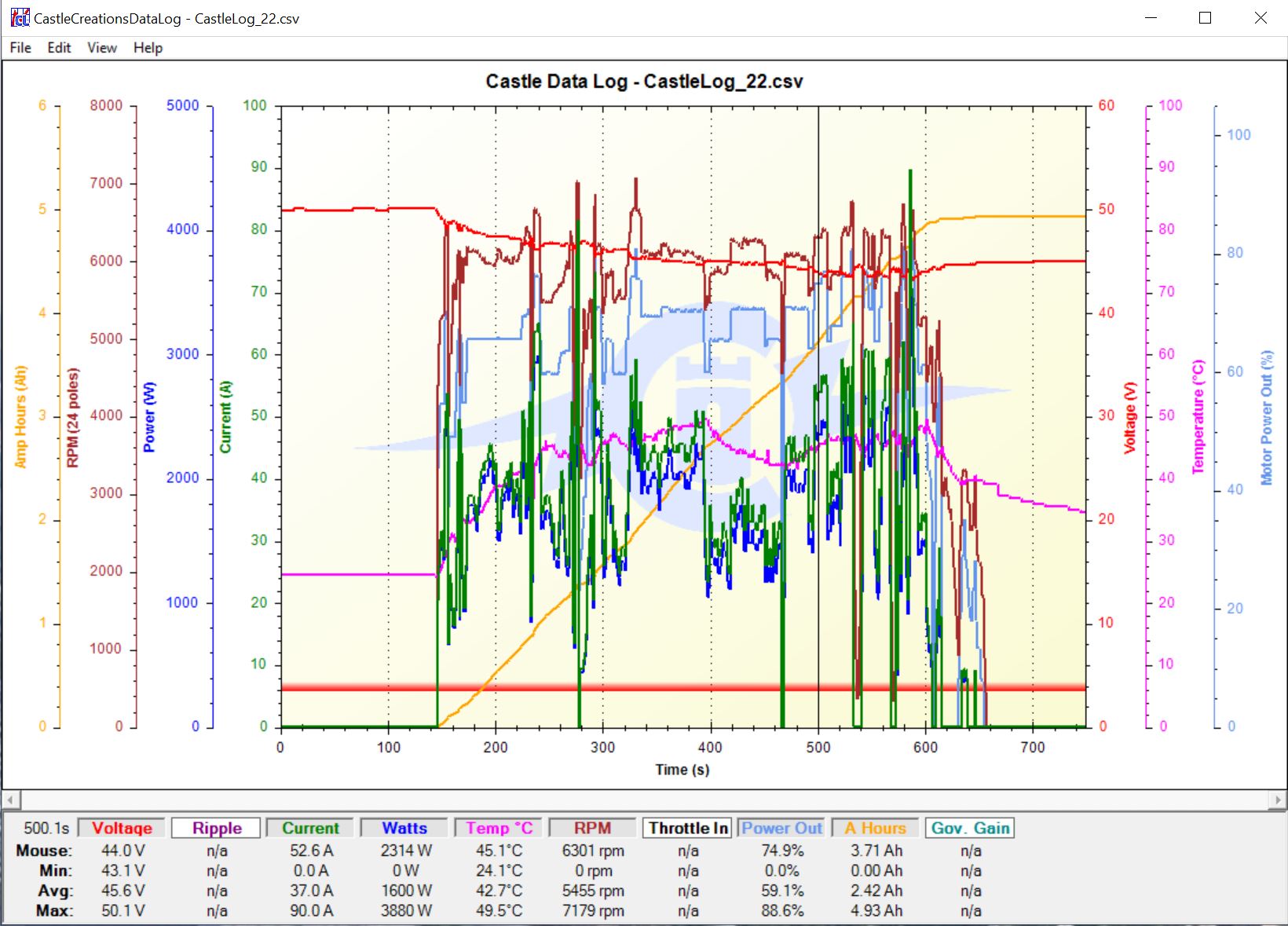Open the Edit menu

pos(59,48)
